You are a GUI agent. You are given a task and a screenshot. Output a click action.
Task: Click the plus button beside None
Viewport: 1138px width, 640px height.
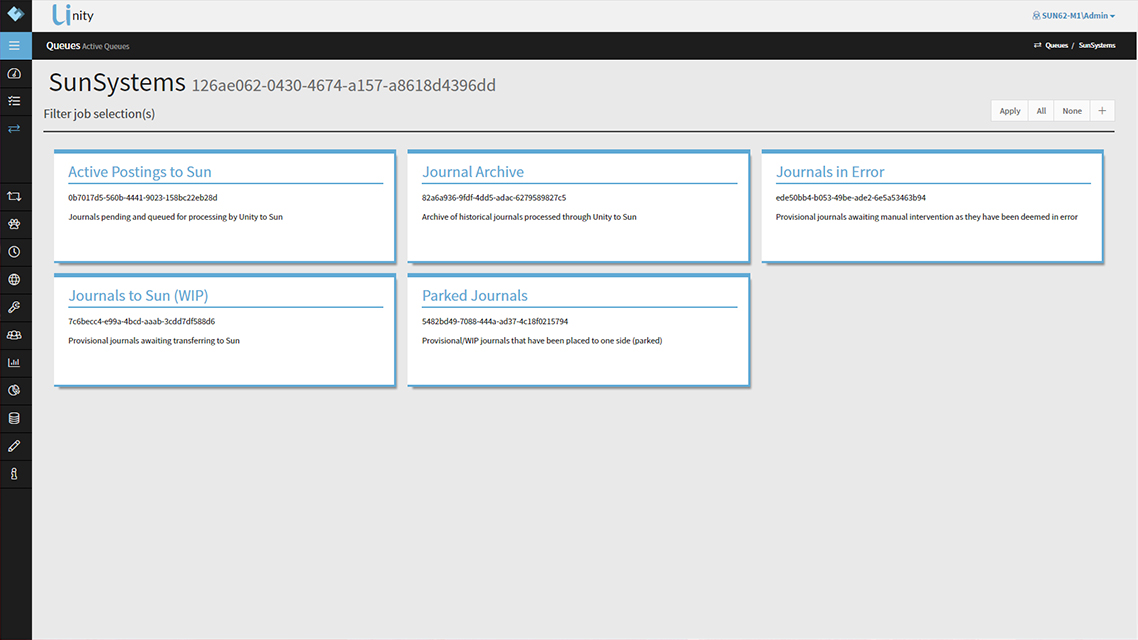click(1102, 111)
